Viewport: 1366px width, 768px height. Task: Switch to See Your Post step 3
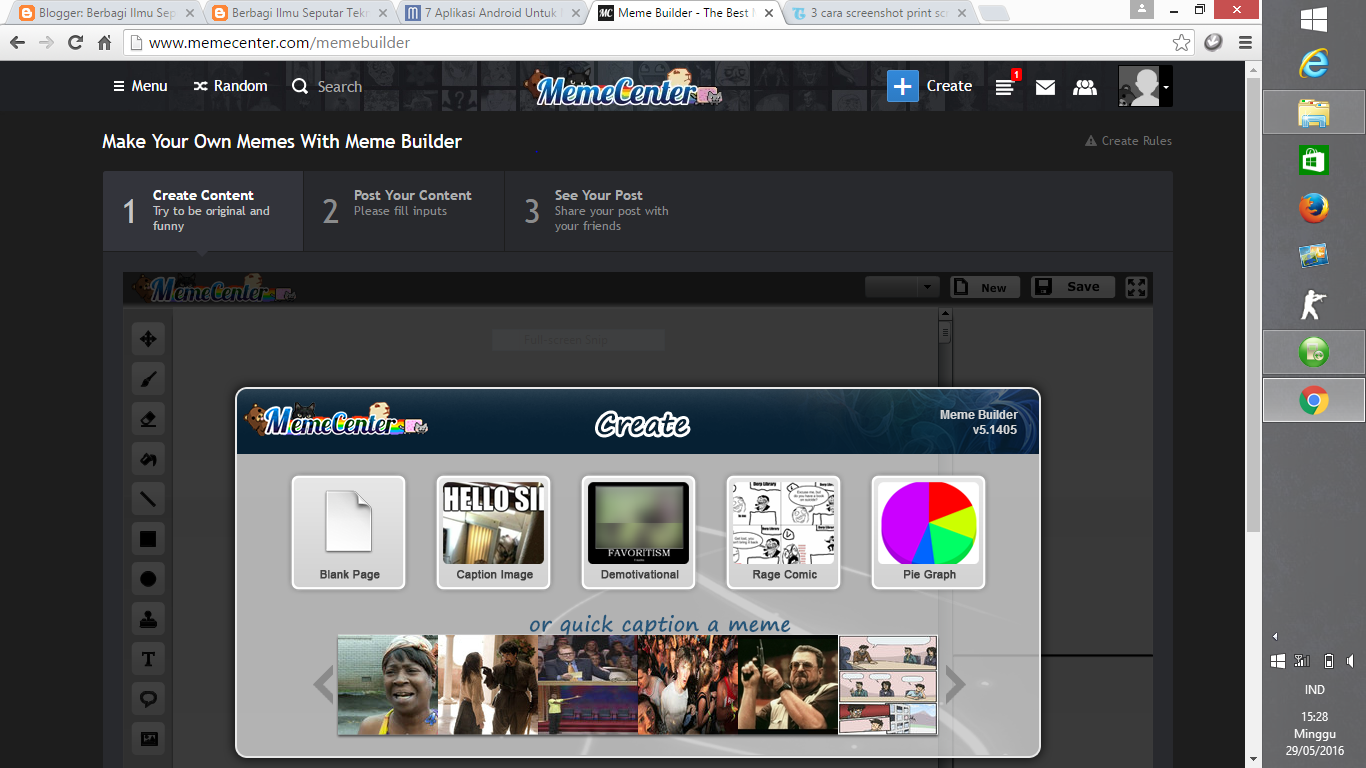[605, 211]
